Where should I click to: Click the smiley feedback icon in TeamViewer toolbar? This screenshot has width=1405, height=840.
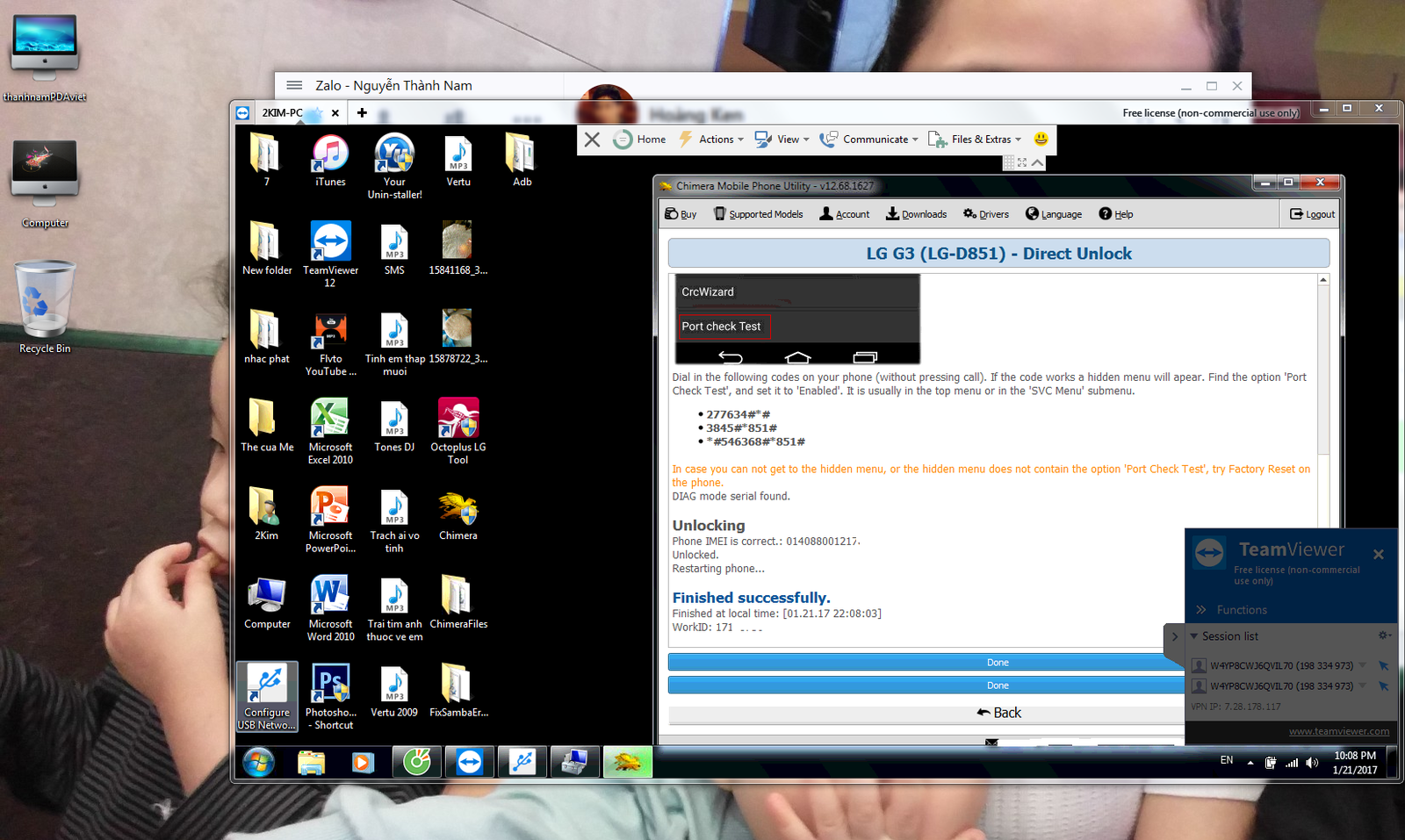[x=1041, y=139]
